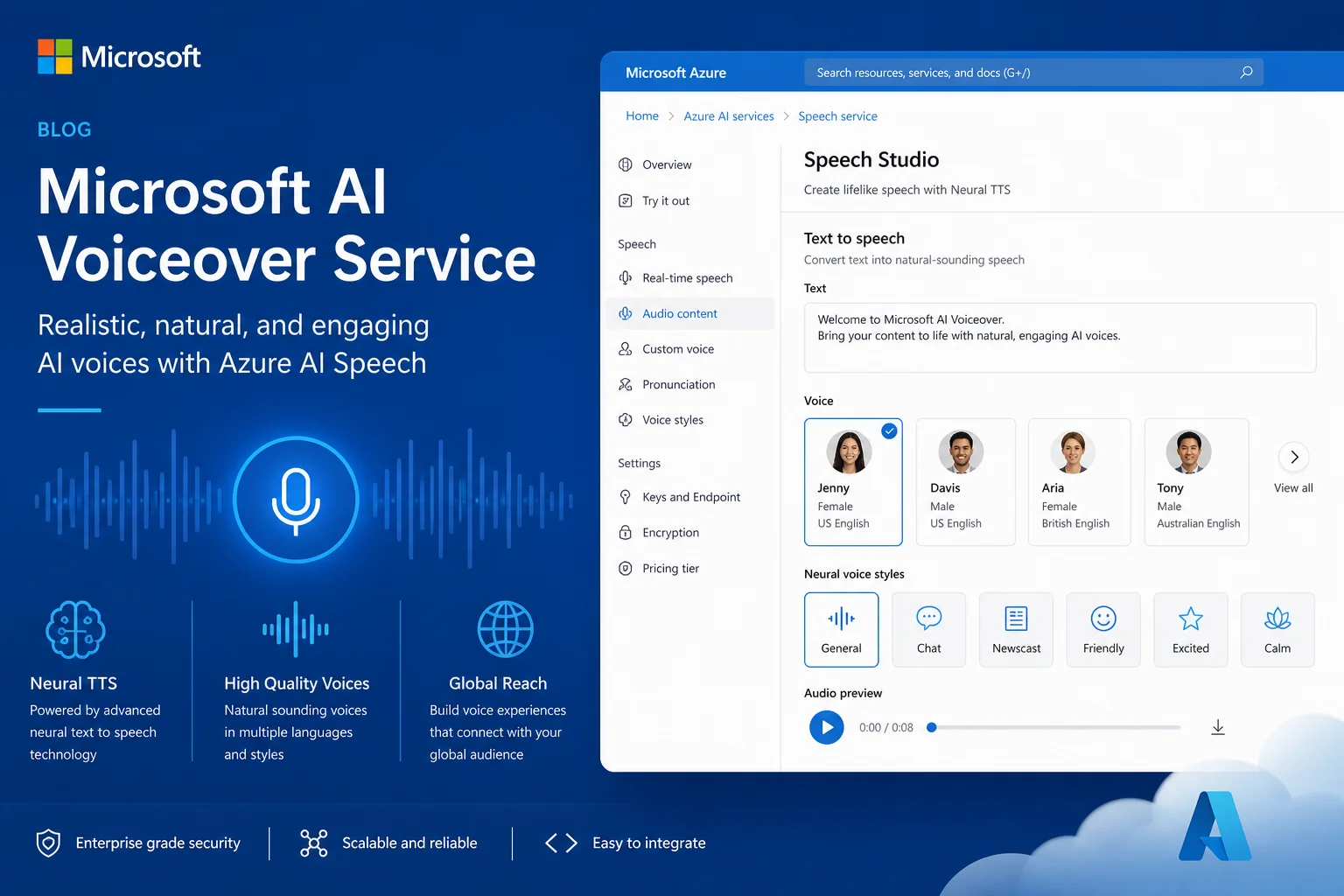Click the Try it out icon
This screenshot has width=1344, height=896.
626,200
